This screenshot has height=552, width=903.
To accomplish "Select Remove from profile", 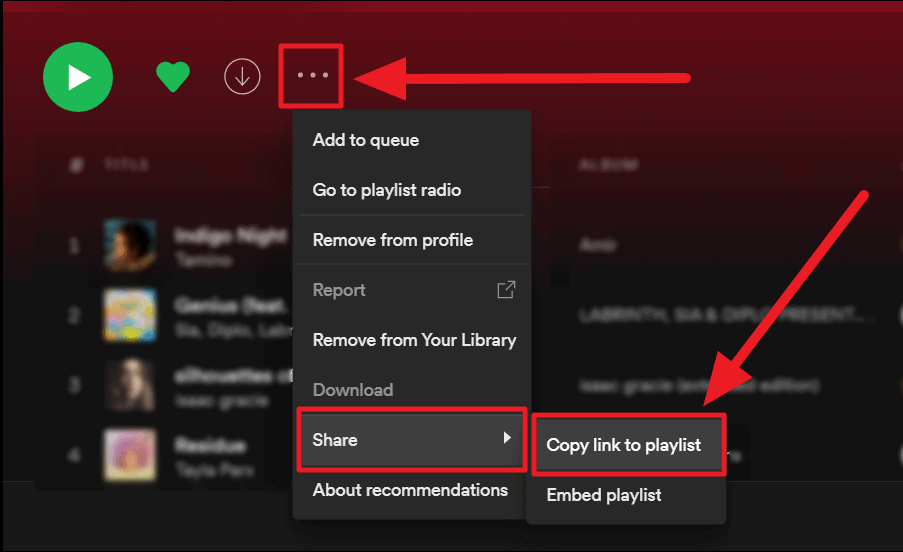I will [393, 240].
